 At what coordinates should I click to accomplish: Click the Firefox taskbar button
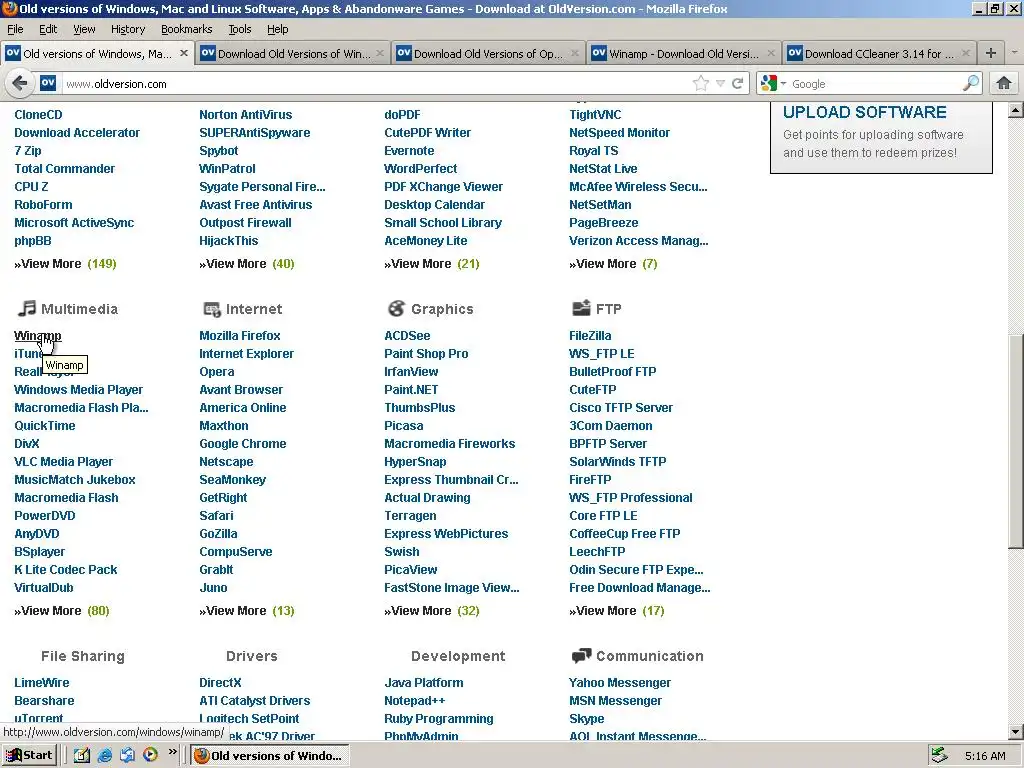point(270,756)
